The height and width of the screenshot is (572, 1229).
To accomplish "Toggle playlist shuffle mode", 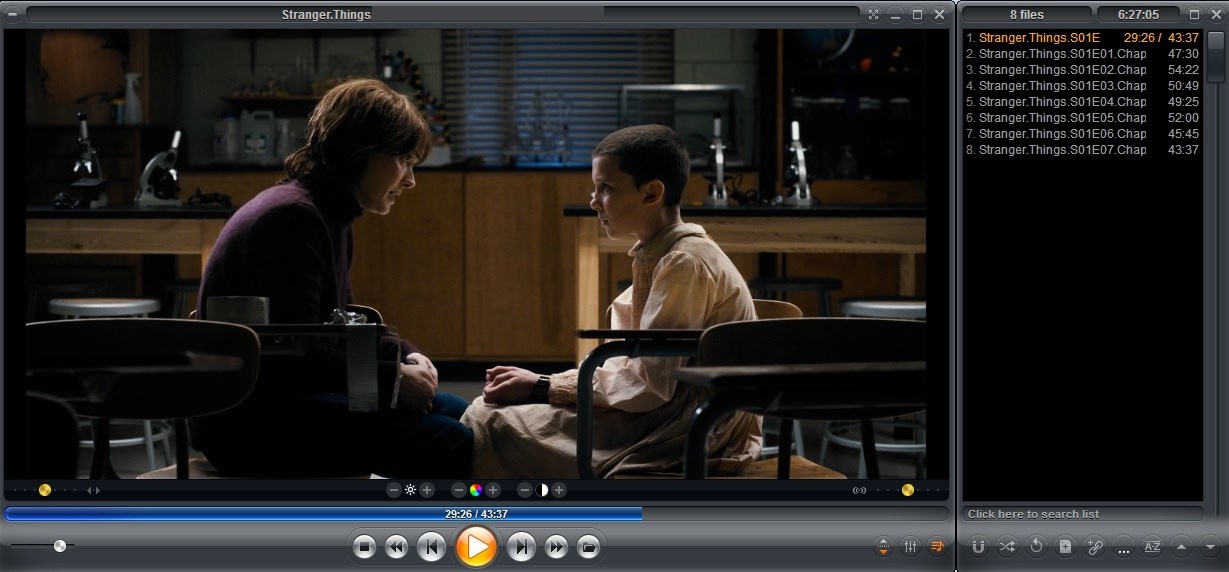I will (1007, 547).
